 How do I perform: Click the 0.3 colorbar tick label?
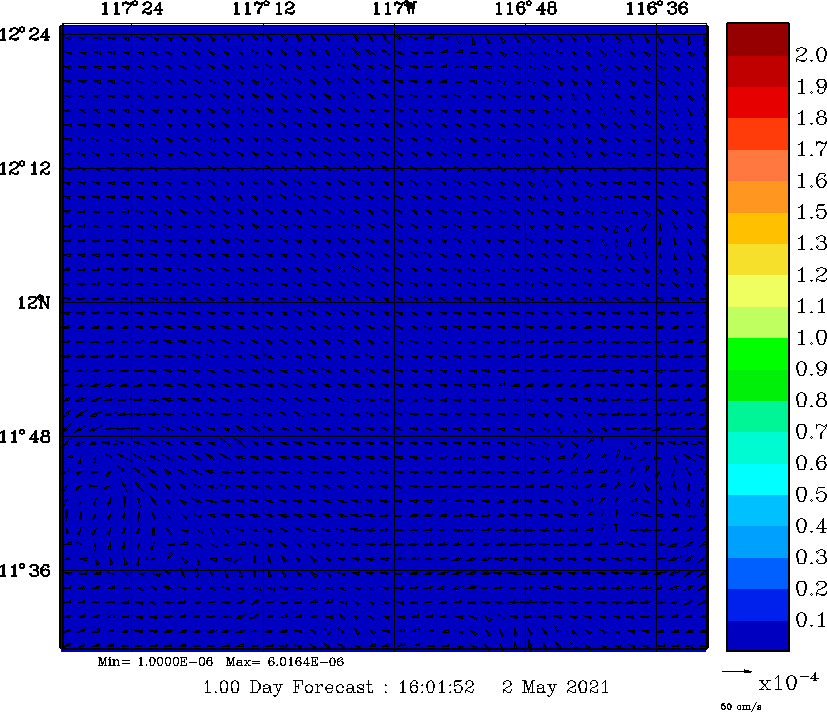point(811,557)
